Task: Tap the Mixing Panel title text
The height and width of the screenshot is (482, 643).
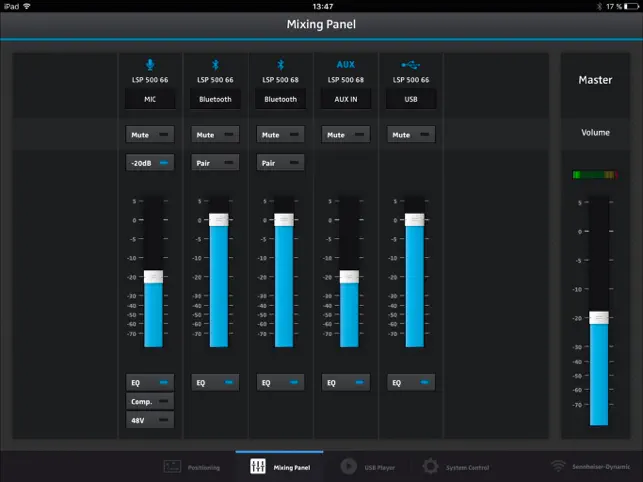Action: click(x=321, y=24)
